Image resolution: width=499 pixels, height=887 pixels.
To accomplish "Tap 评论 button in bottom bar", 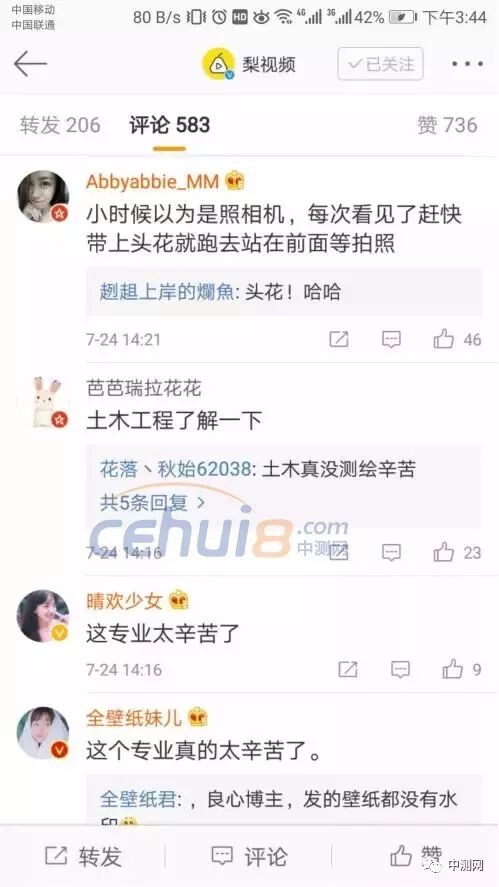I will pos(249,856).
